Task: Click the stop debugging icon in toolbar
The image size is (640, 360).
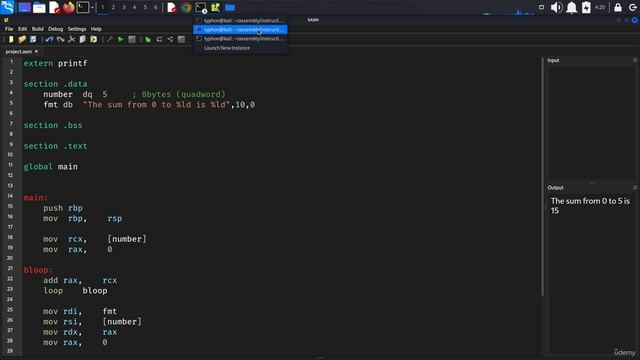Action: pos(181,39)
